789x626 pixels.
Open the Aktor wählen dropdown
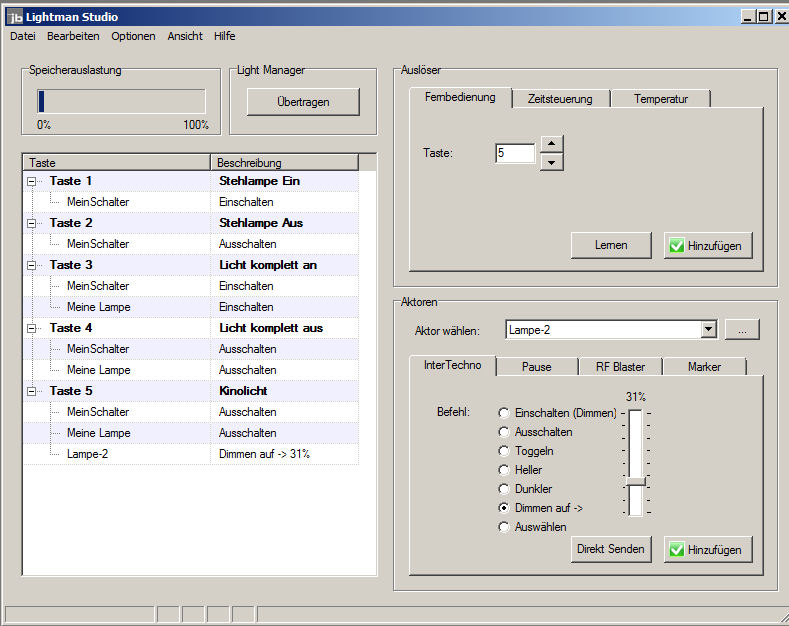(x=708, y=329)
